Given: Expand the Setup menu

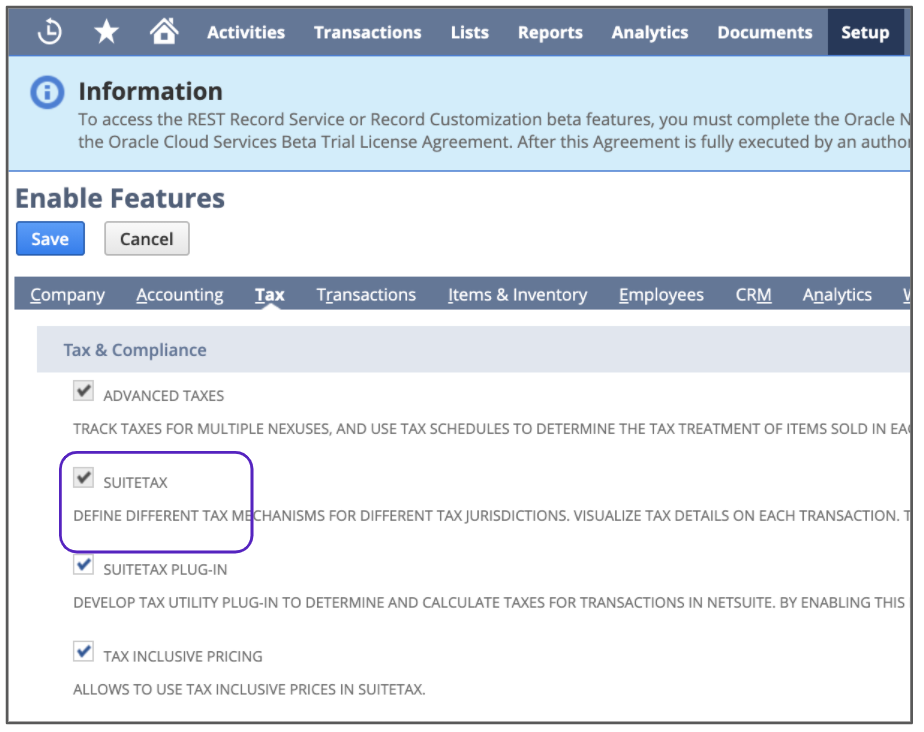Looking at the screenshot, I should (864, 33).
